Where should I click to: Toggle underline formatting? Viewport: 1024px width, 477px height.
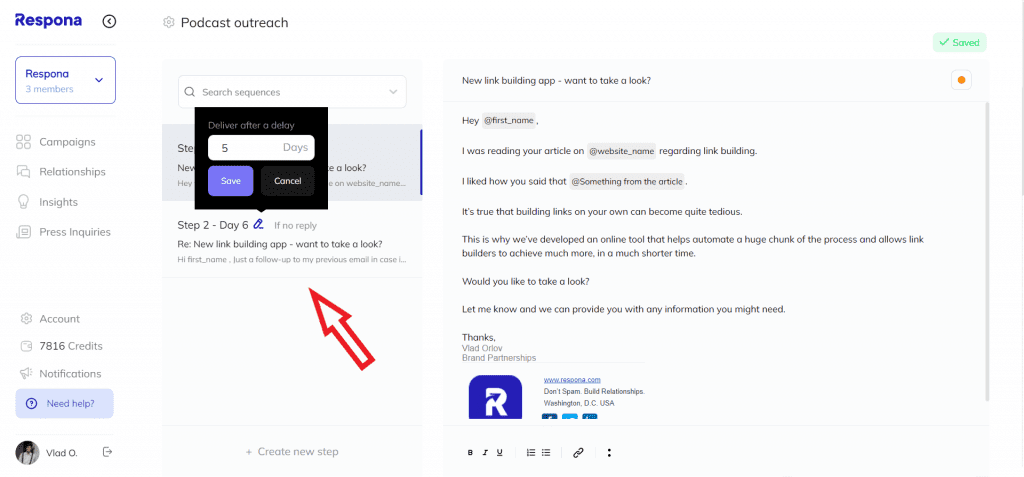[500, 452]
